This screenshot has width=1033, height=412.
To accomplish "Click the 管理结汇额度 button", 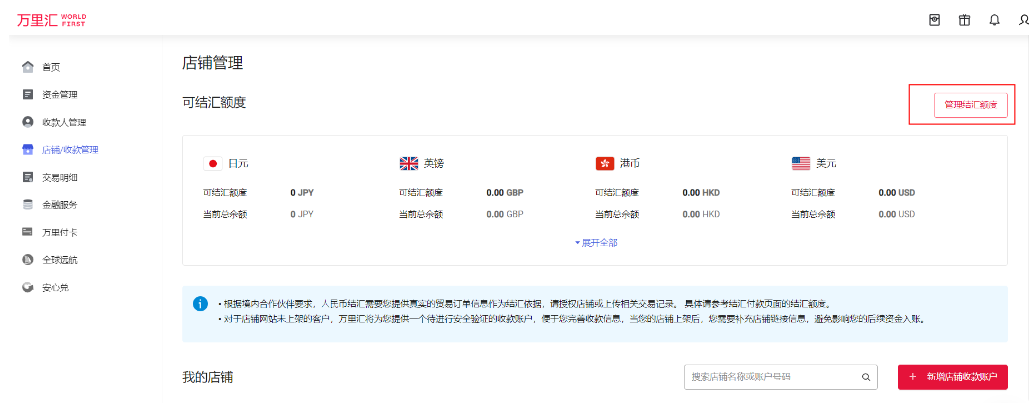I will tap(970, 104).
